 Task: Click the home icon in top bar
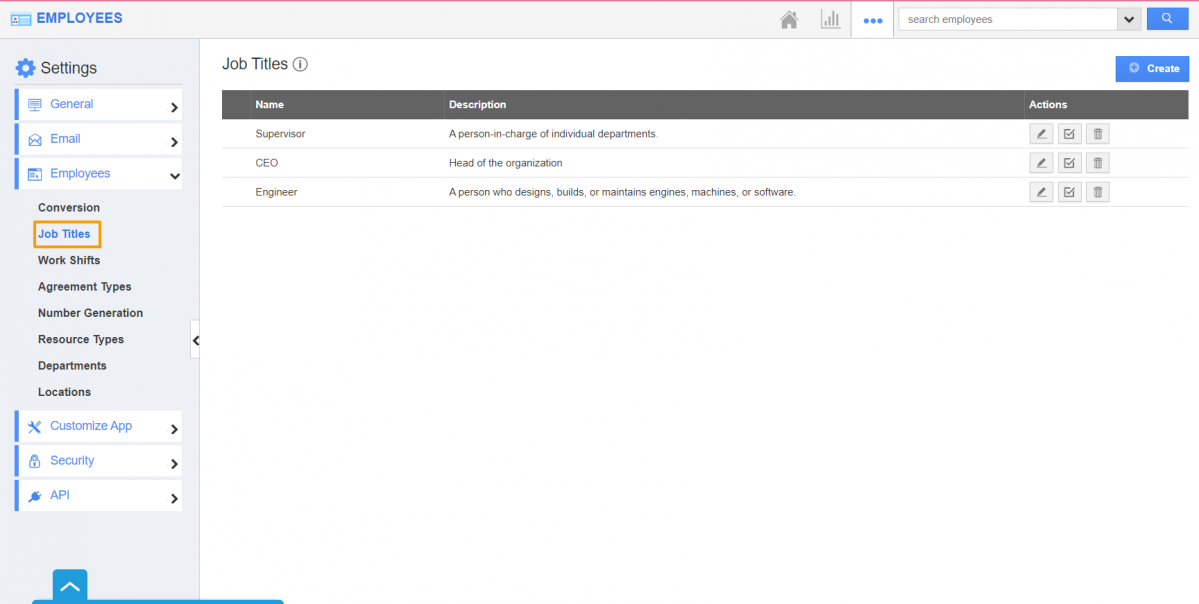[789, 20]
